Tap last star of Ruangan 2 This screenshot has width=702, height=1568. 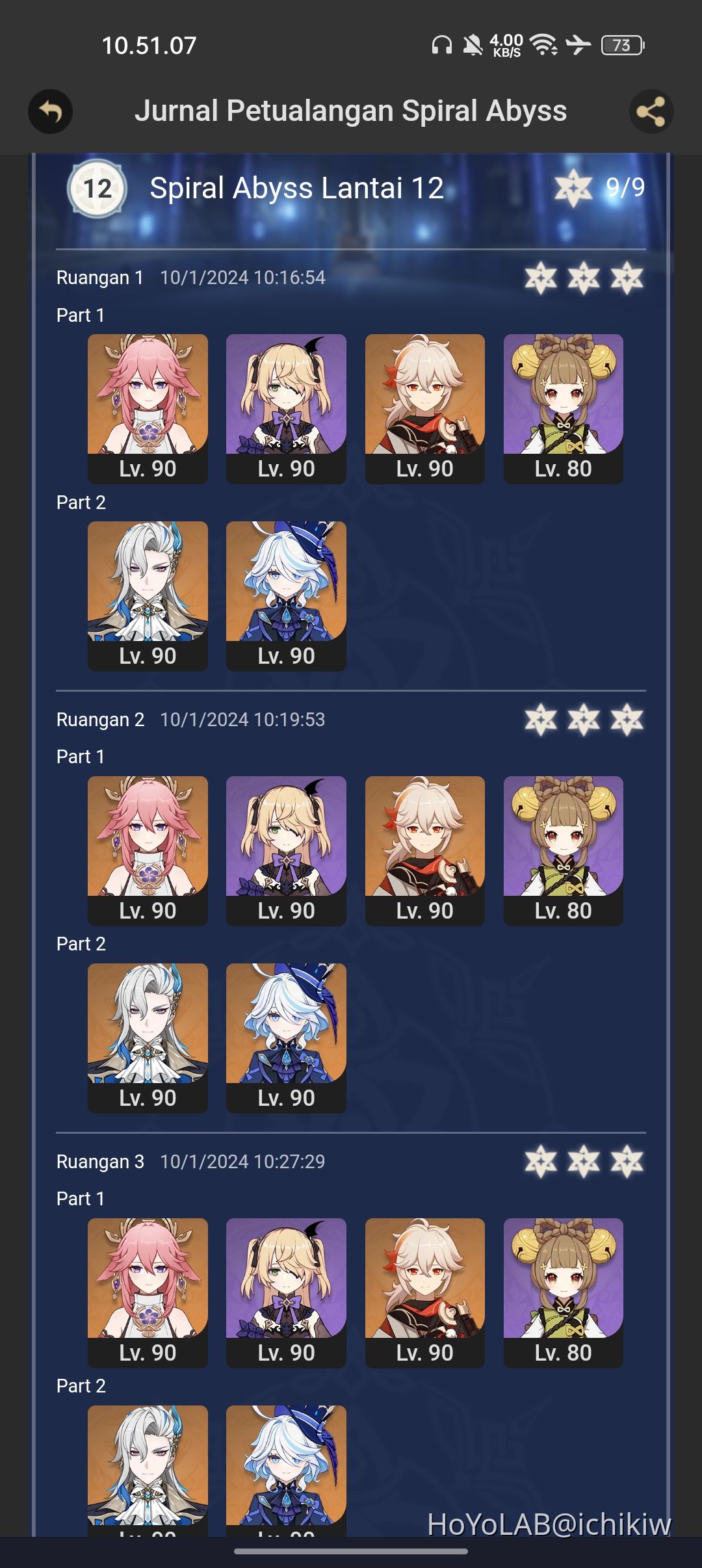627,720
